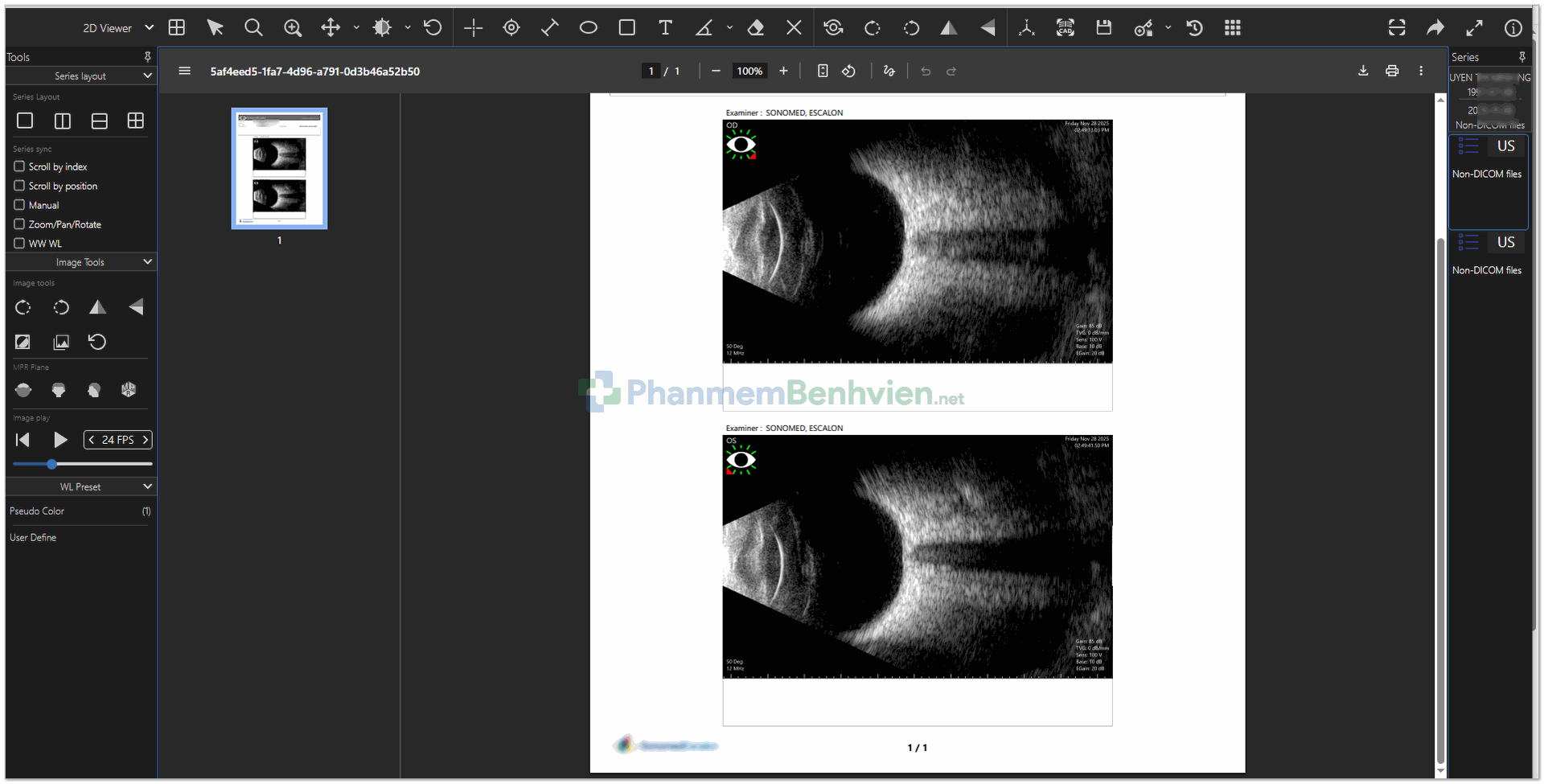Select User Define preset

(x=33, y=538)
